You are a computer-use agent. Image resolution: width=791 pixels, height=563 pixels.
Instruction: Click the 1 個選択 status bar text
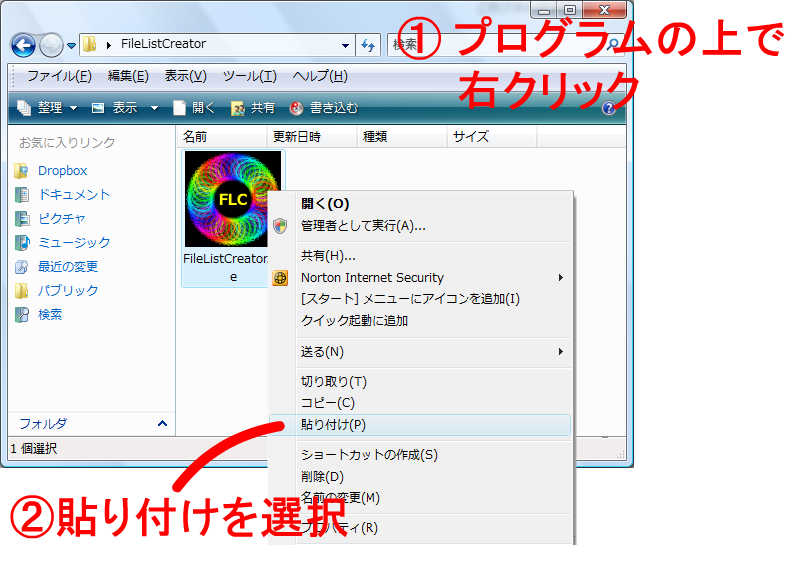point(34,448)
